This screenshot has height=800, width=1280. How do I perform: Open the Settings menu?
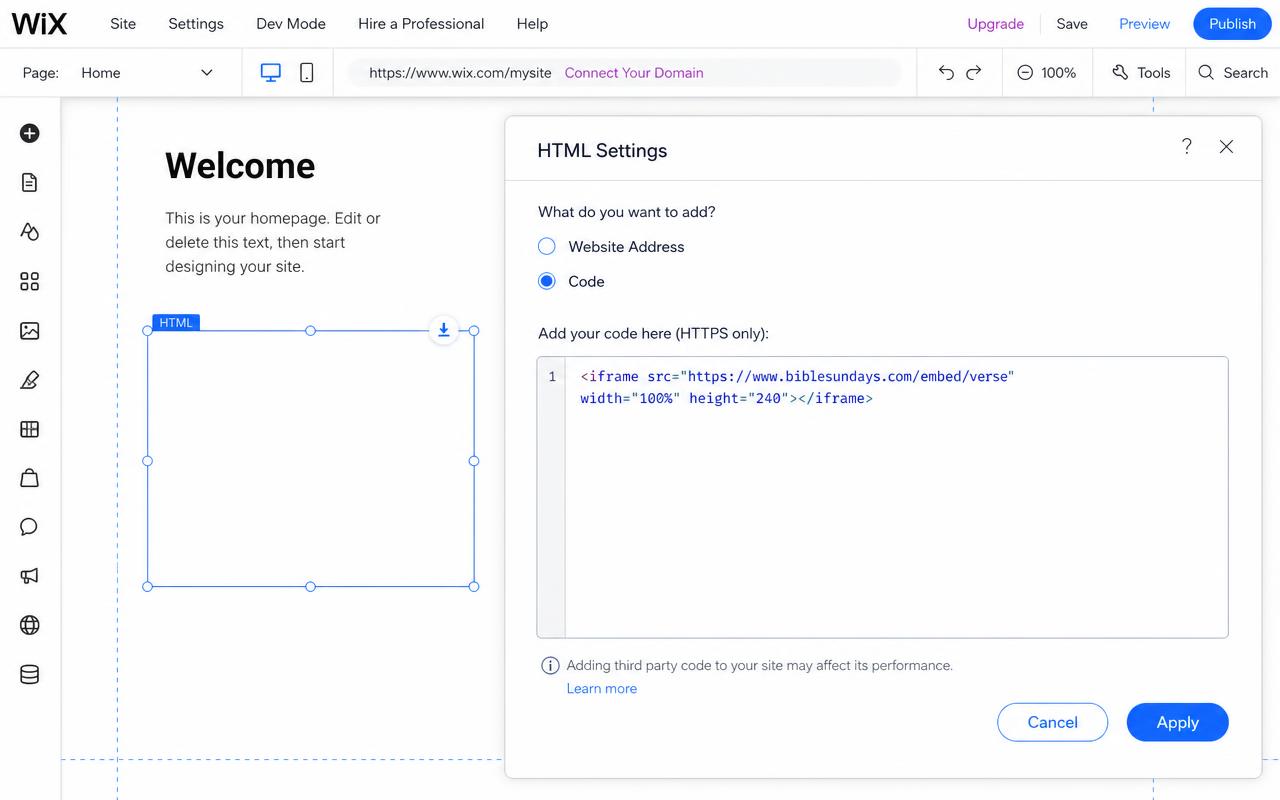(x=196, y=24)
